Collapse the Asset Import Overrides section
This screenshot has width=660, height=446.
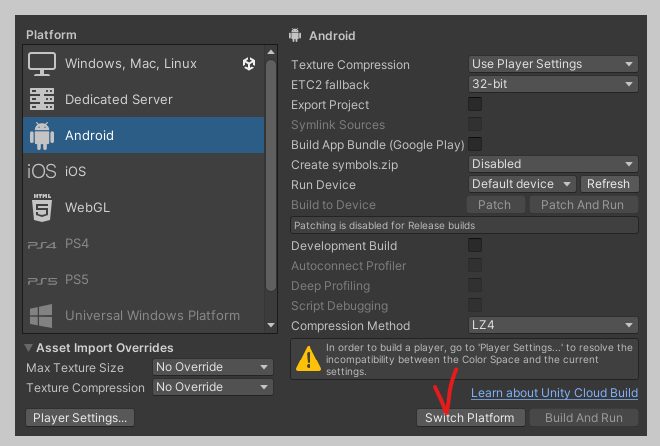(x=29, y=348)
